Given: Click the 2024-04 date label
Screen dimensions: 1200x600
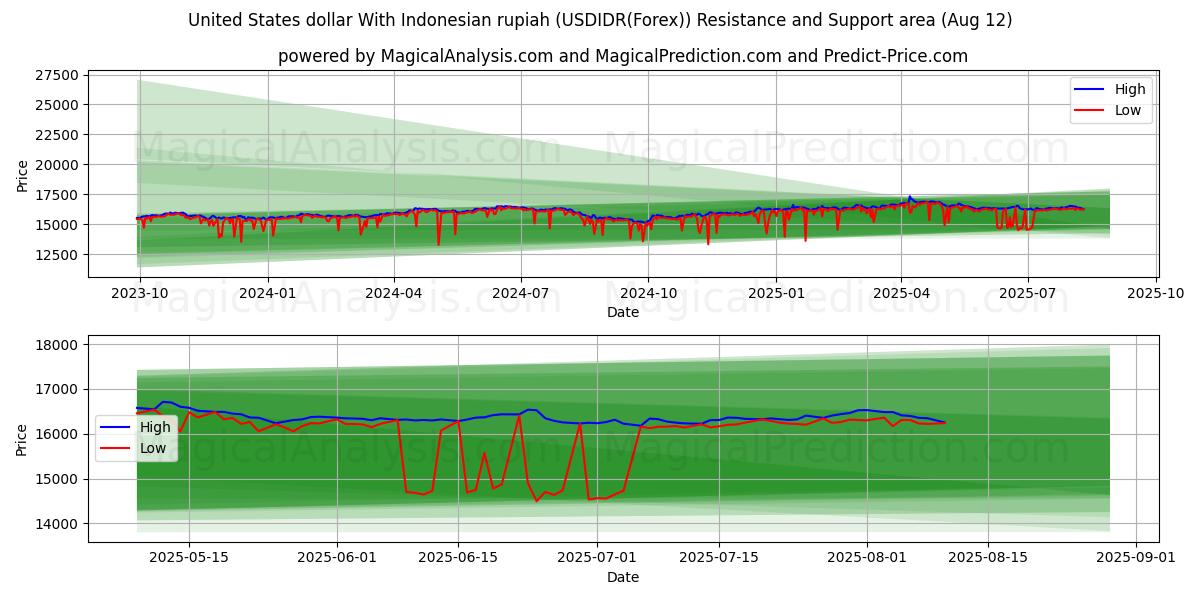Looking at the screenshot, I should coord(394,294).
